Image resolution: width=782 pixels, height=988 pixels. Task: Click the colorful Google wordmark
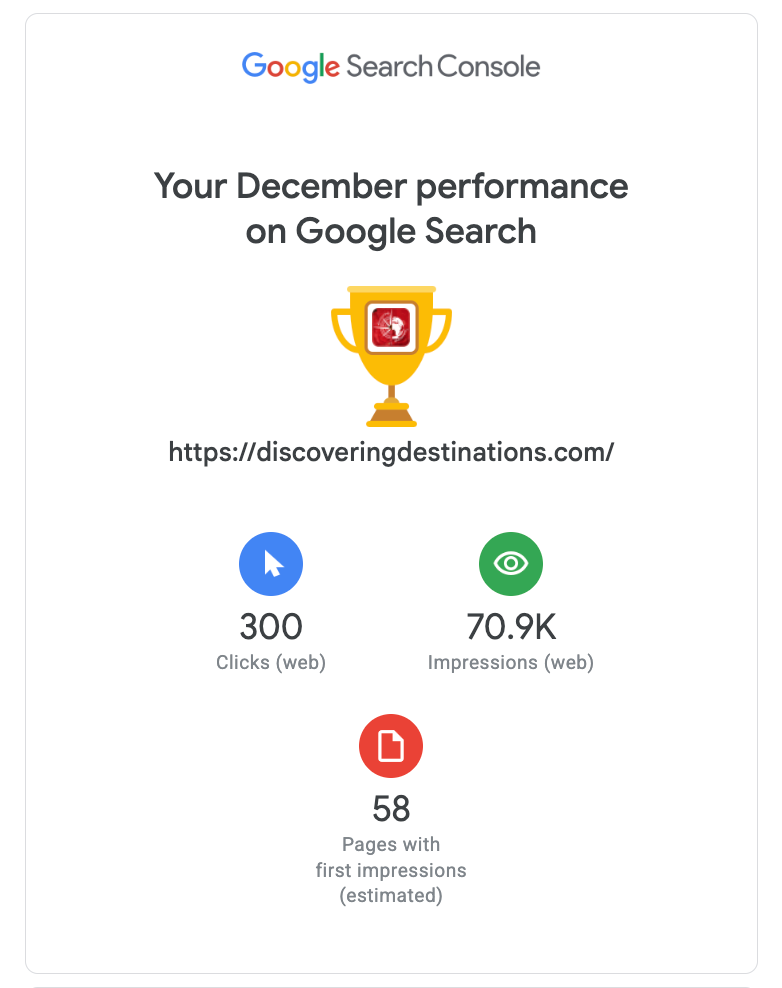coord(291,68)
